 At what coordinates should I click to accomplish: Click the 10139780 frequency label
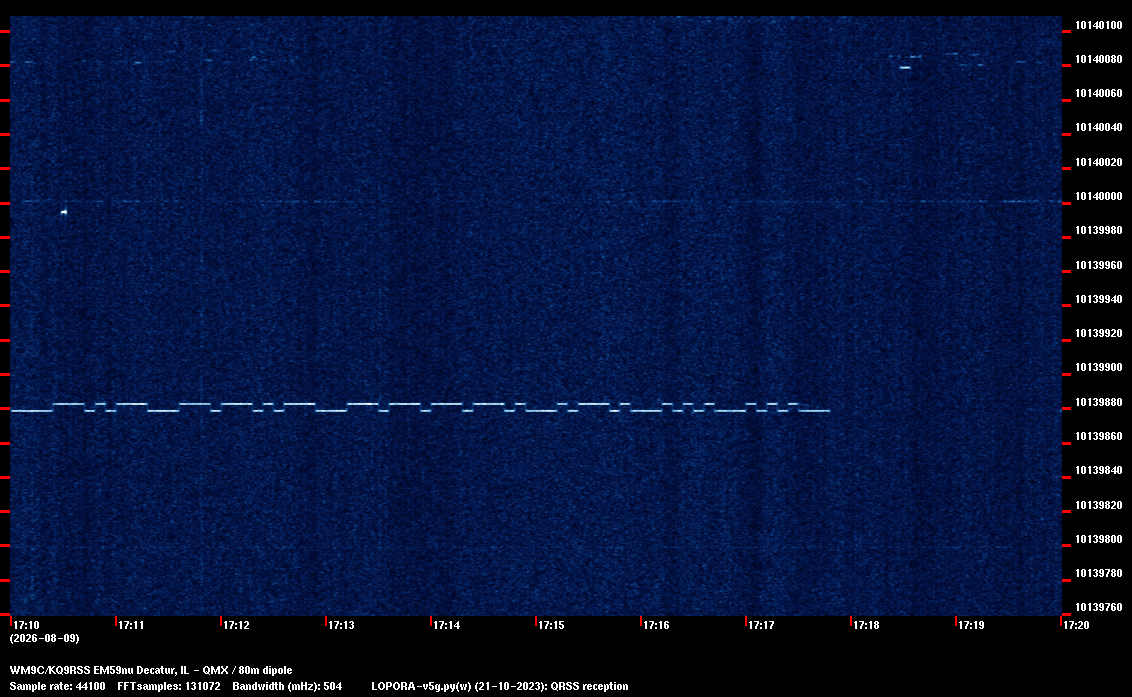pyautogui.click(x=1098, y=573)
